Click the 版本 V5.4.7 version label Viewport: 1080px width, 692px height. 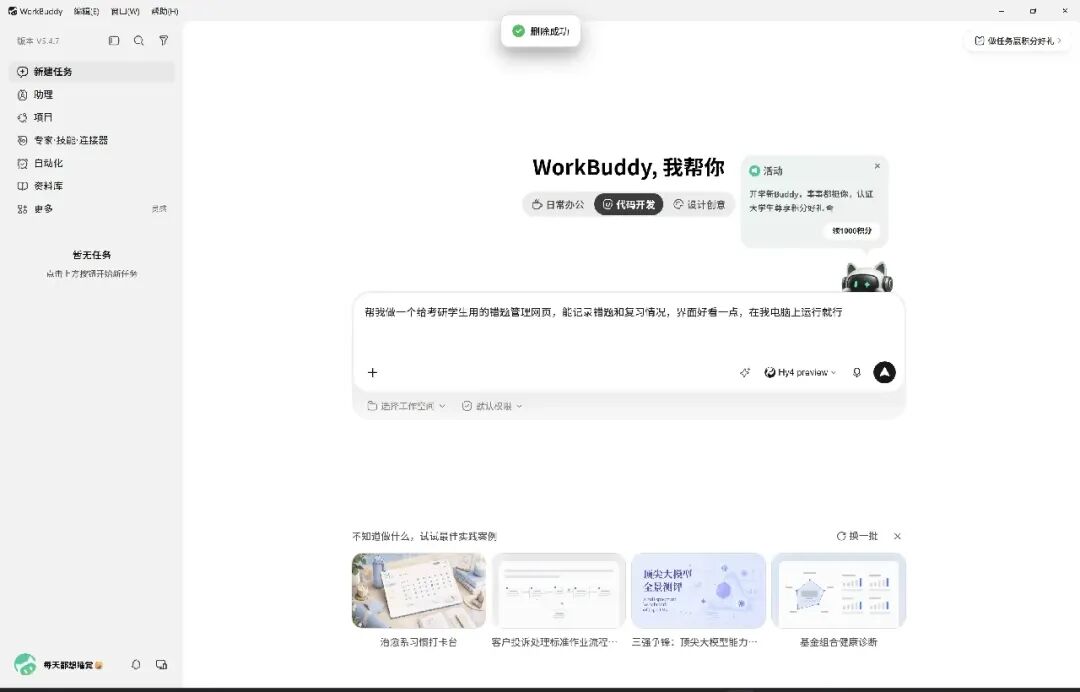38,41
